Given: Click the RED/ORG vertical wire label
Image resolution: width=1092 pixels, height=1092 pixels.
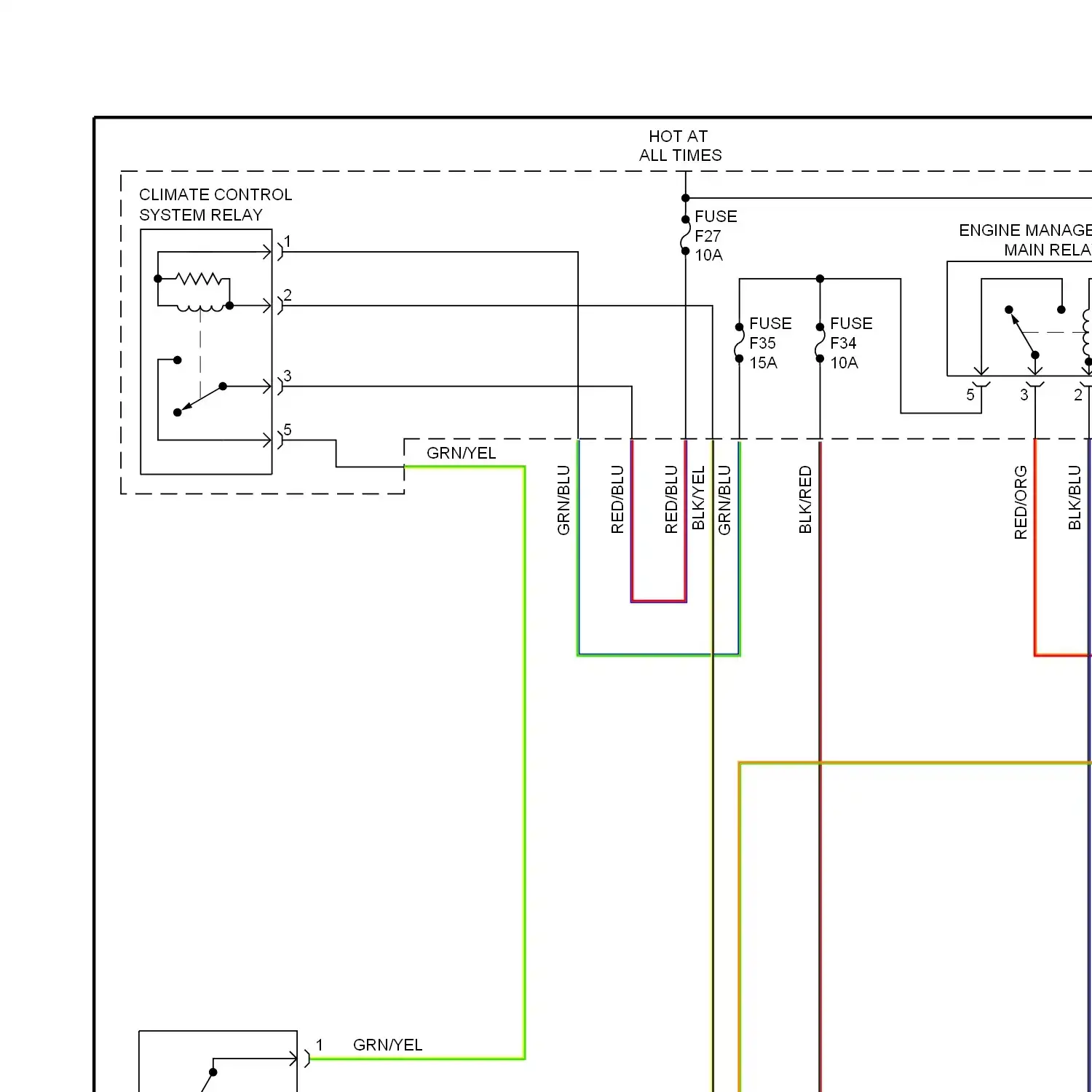Looking at the screenshot, I should 1021,502.
